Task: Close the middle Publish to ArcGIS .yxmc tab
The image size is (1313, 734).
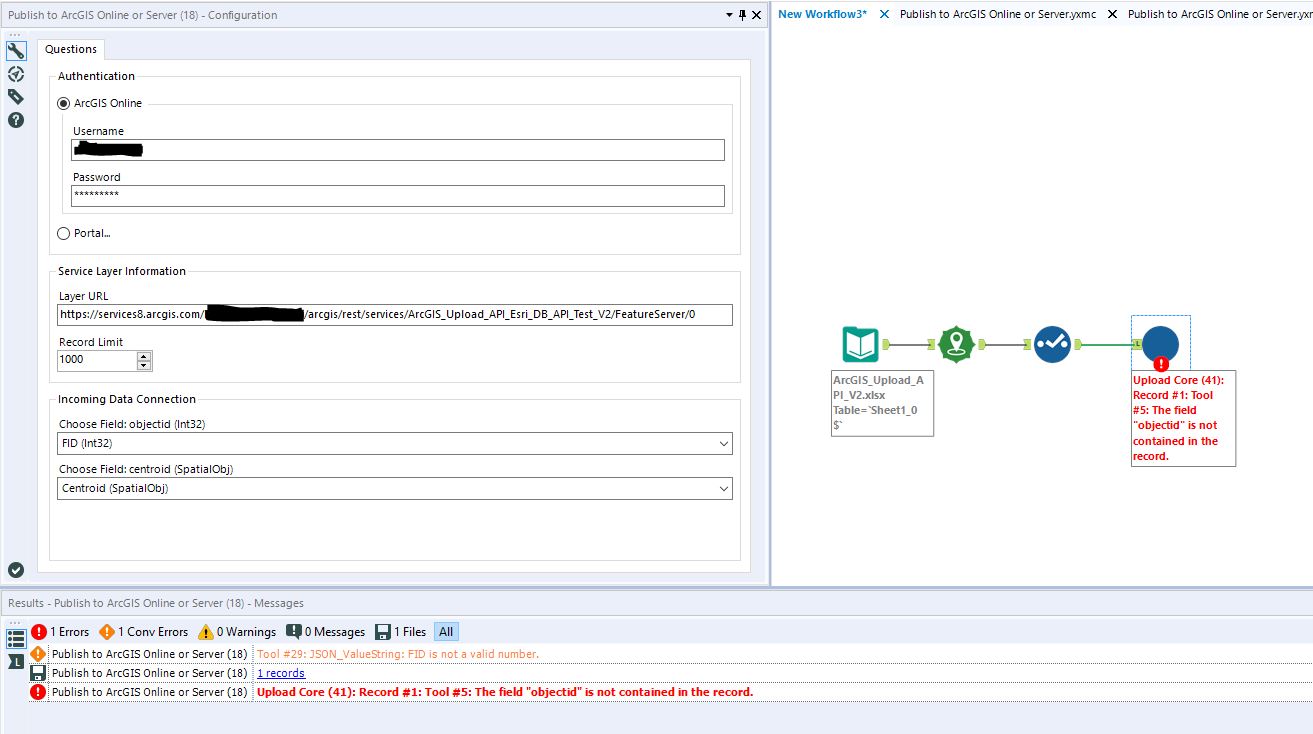Action: pyautogui.click(x=1112, y=15)
